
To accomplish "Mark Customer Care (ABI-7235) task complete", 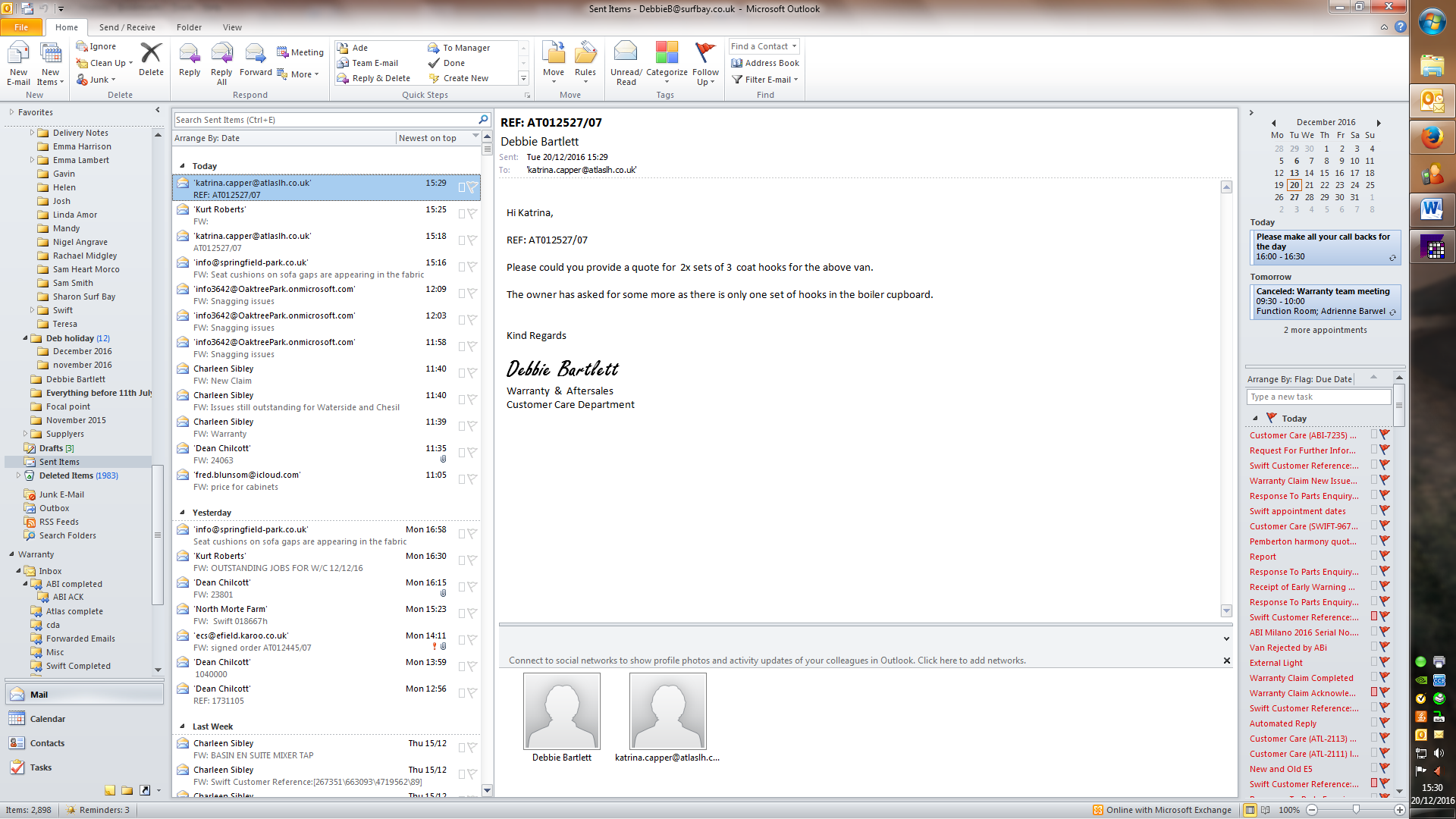I will click(1384, 435).
